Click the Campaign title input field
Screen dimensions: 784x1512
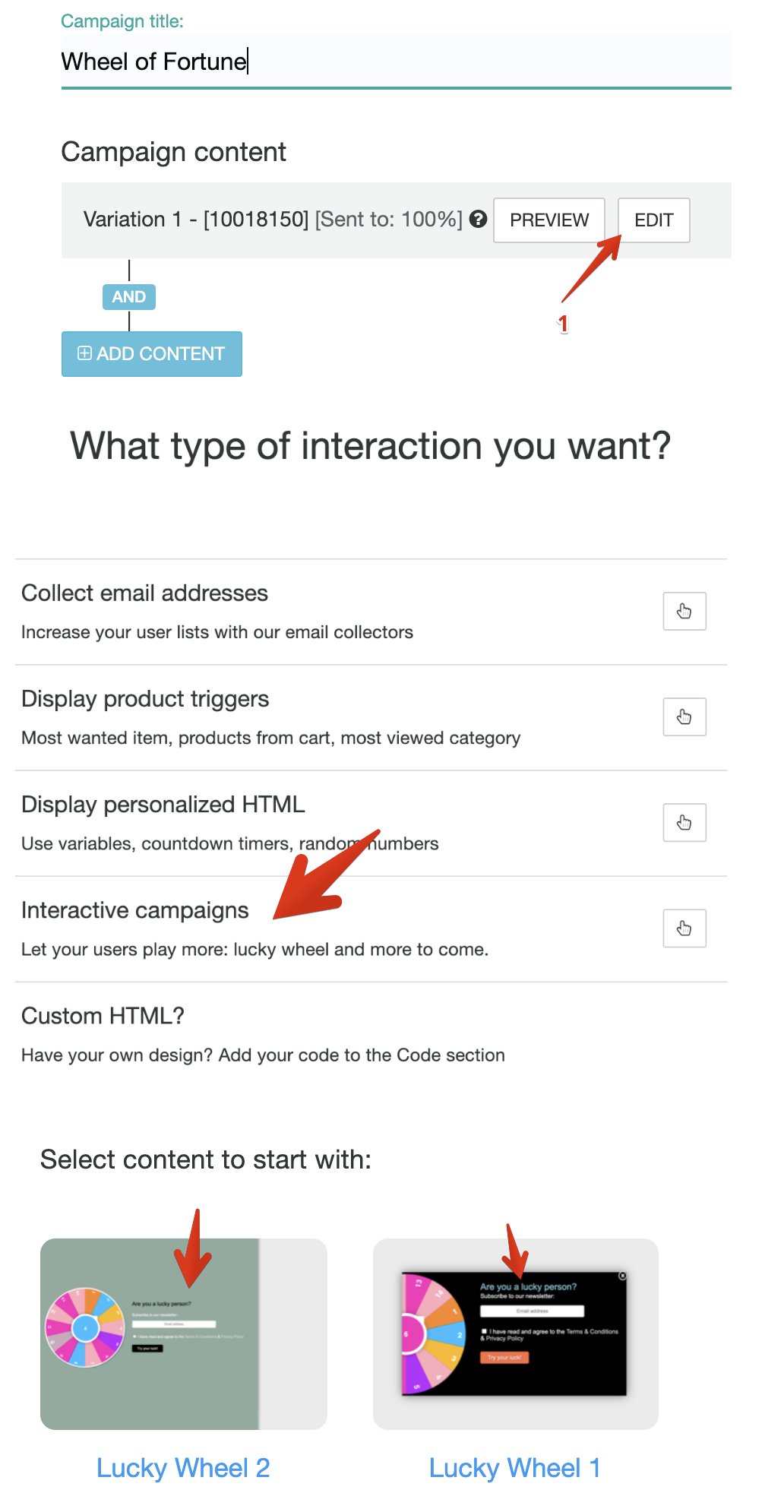click(x=396, y=62)
